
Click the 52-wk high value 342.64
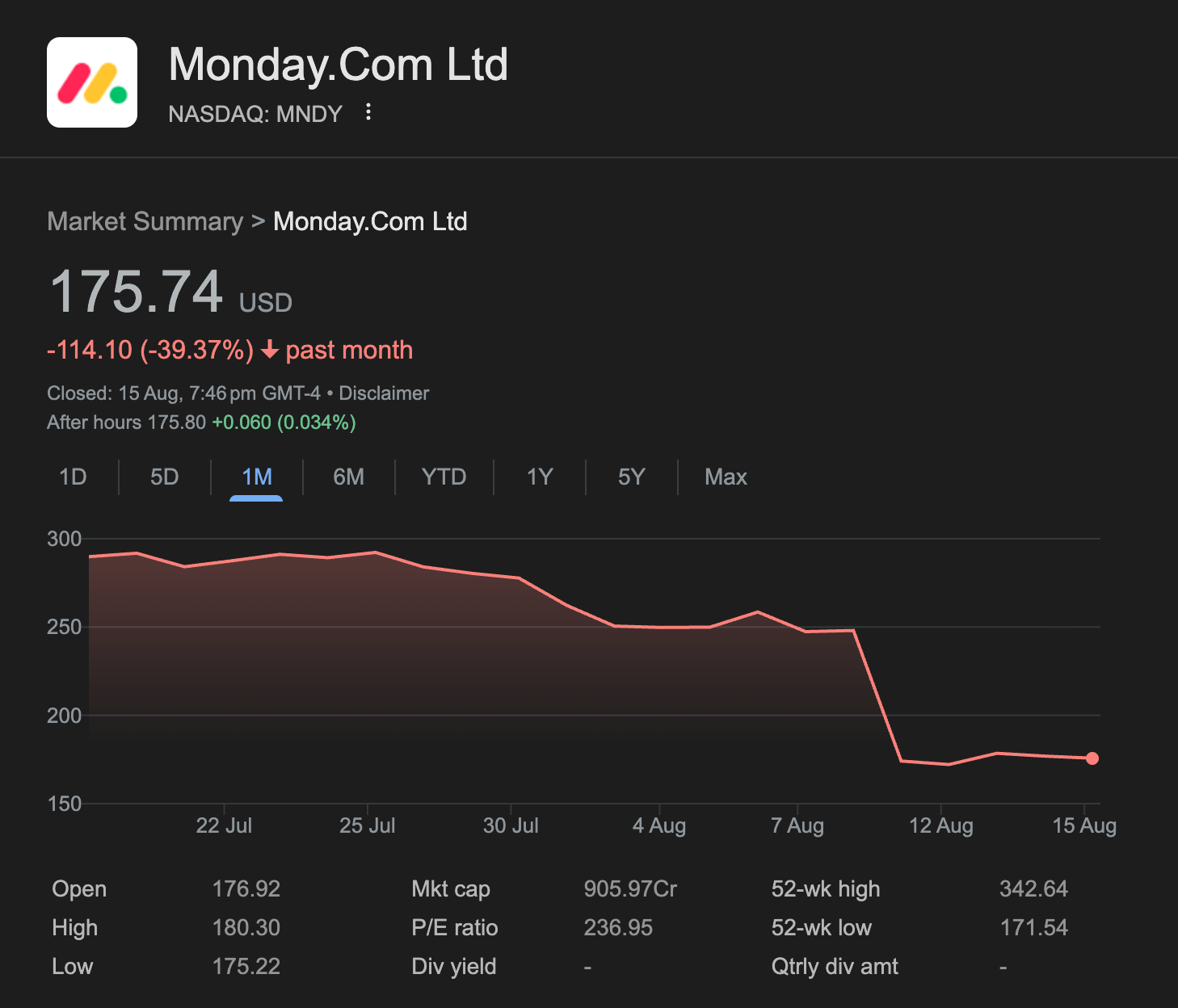1034,888
